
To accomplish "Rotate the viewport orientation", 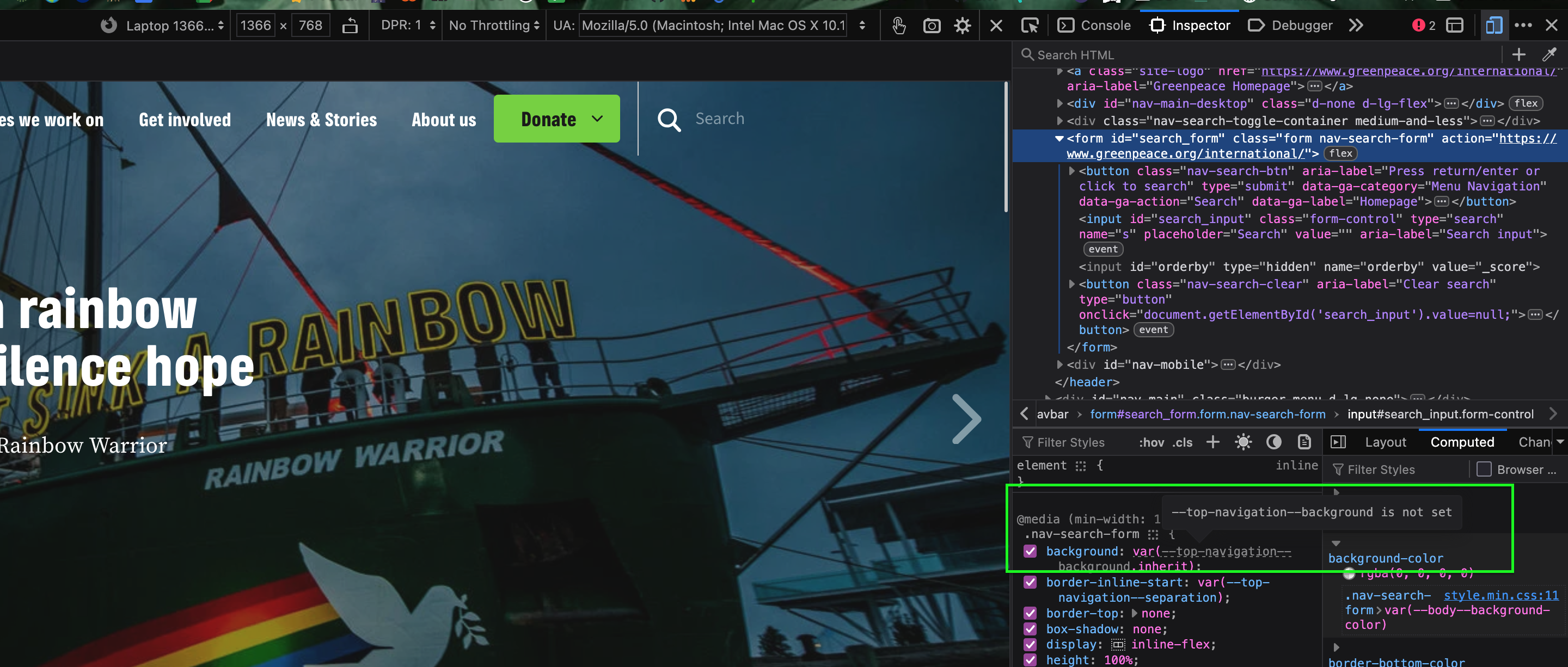I will tap(350, 26).
